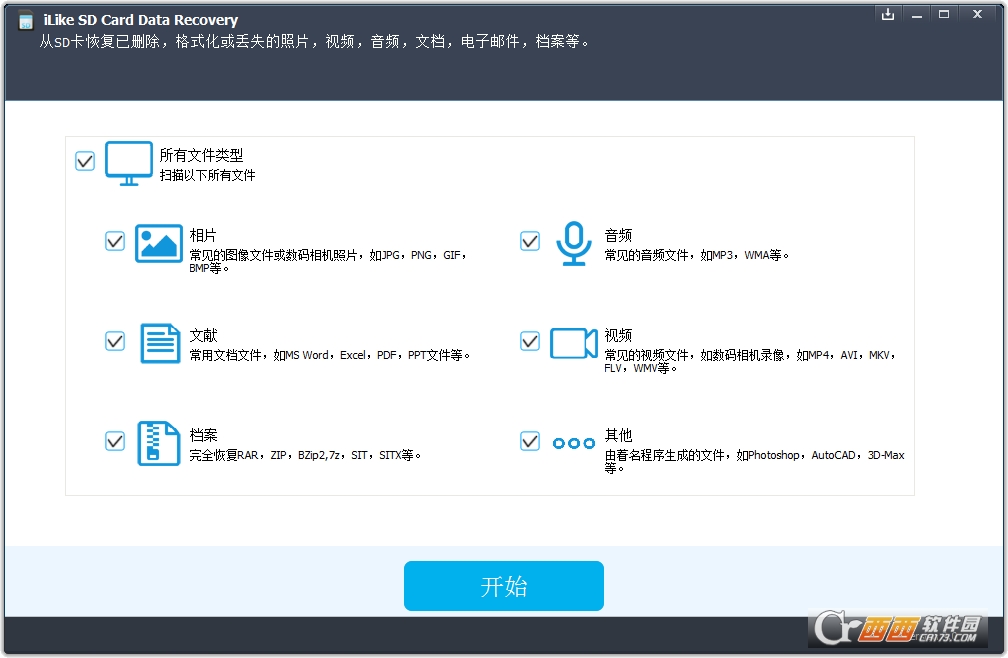
Task: Deselect the 其他 other files checkbox
Action: coord(530,441)
